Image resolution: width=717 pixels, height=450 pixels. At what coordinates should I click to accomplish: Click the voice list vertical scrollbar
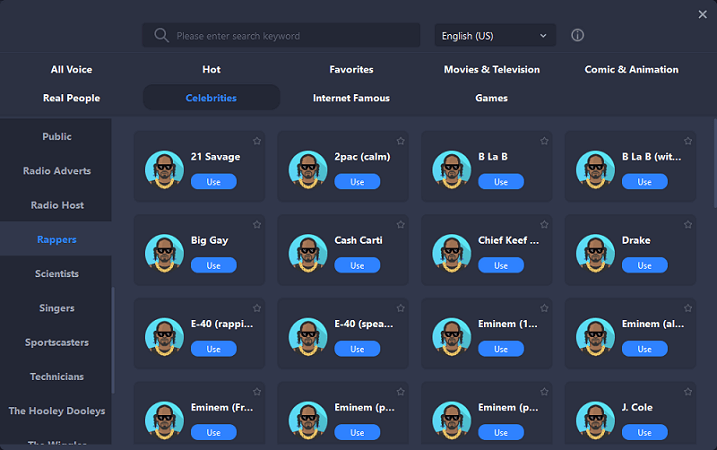pyautogui.click(x=715, y=163)
